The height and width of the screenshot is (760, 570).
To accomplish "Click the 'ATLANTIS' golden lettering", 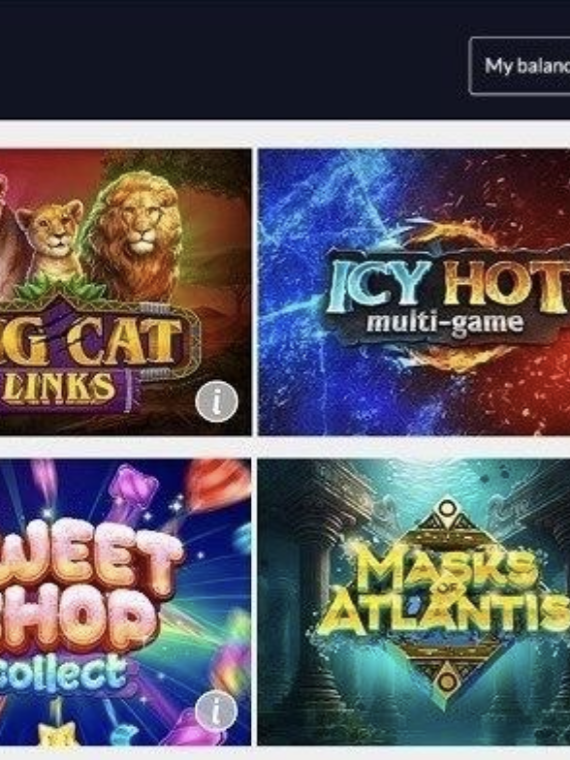I will [448, 616].
